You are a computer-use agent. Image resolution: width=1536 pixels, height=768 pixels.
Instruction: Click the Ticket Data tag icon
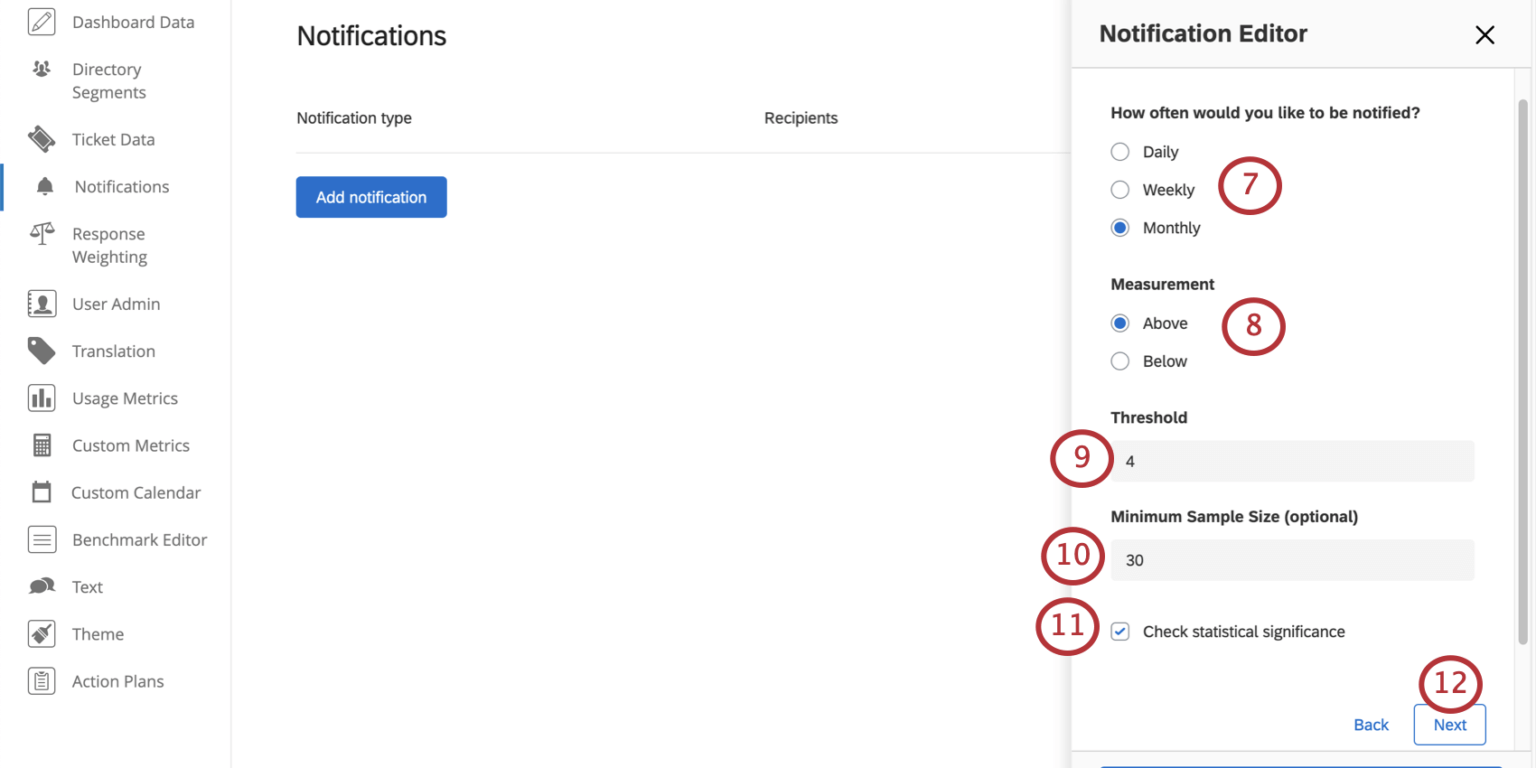(41, 139)
